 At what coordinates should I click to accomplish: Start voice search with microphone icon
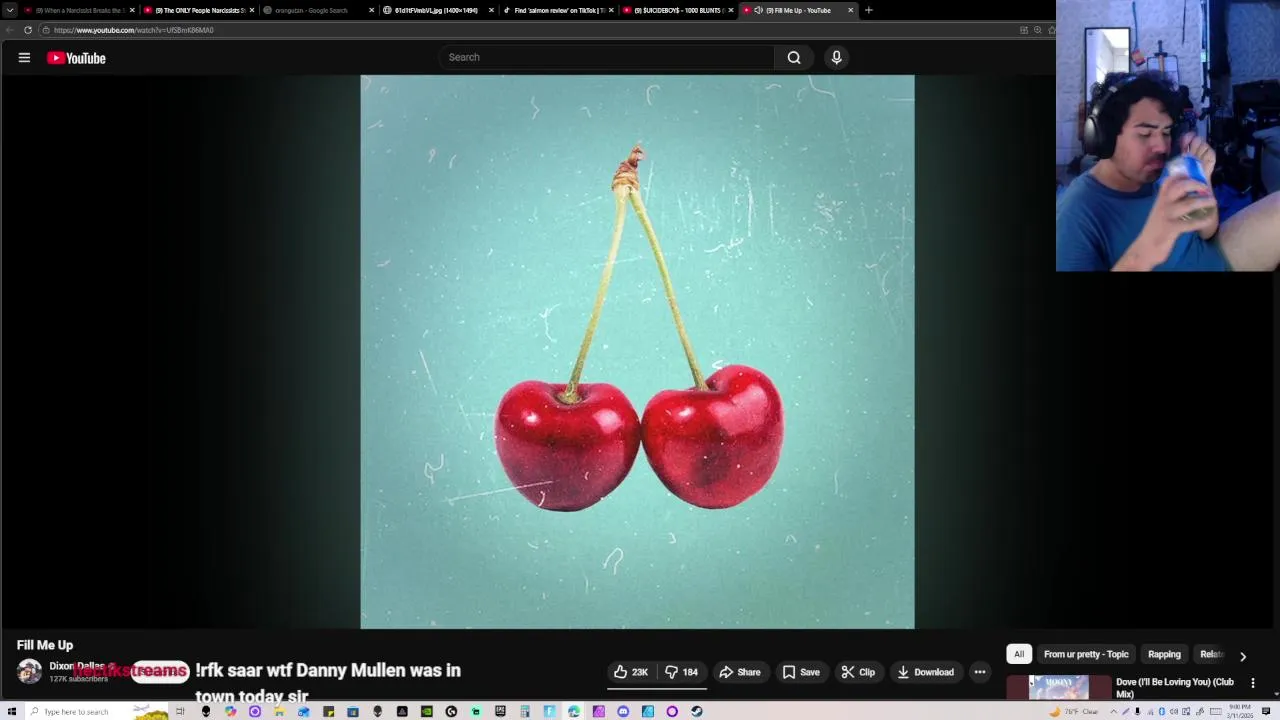pos(837,57)
